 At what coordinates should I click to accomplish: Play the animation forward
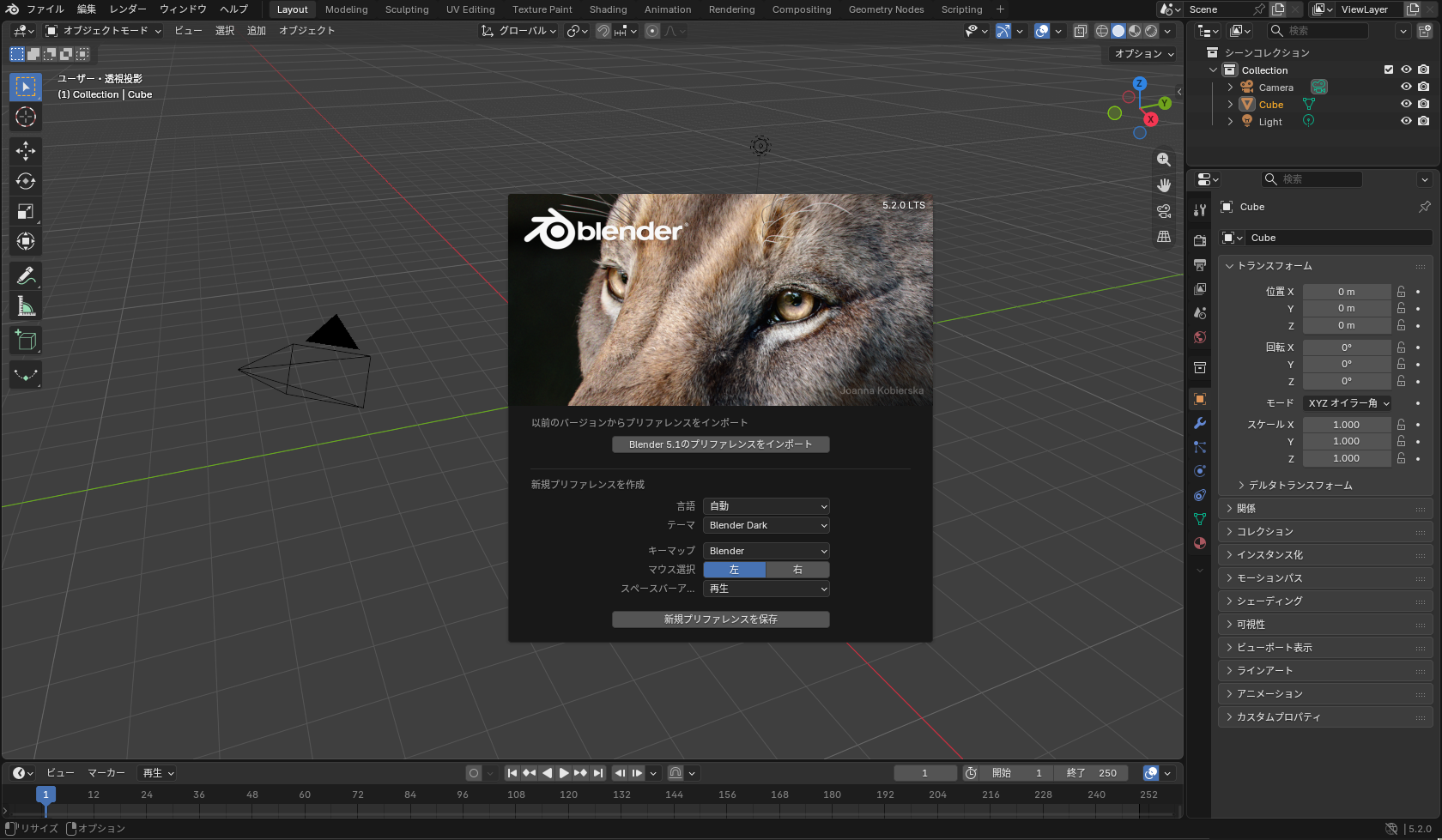coord(564,773)
